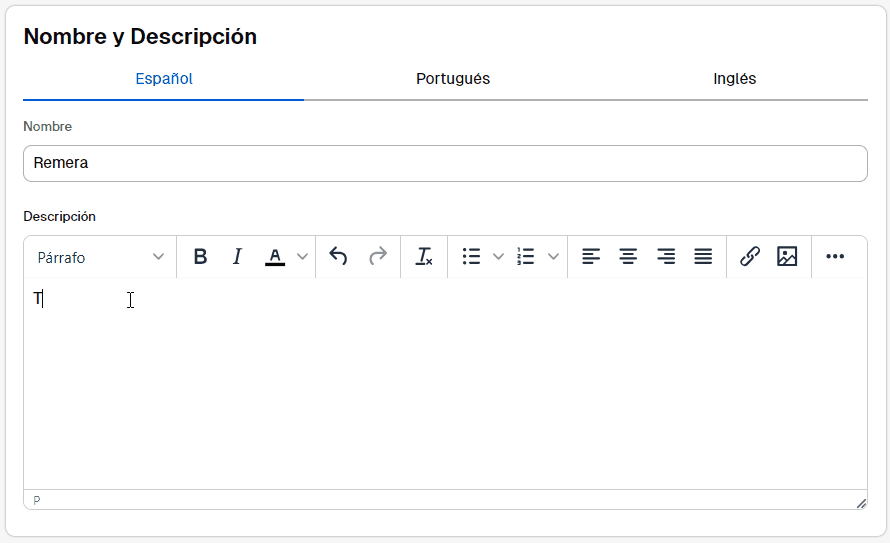
Task: Expand the bullet list style options
Action: click(498, 257)
